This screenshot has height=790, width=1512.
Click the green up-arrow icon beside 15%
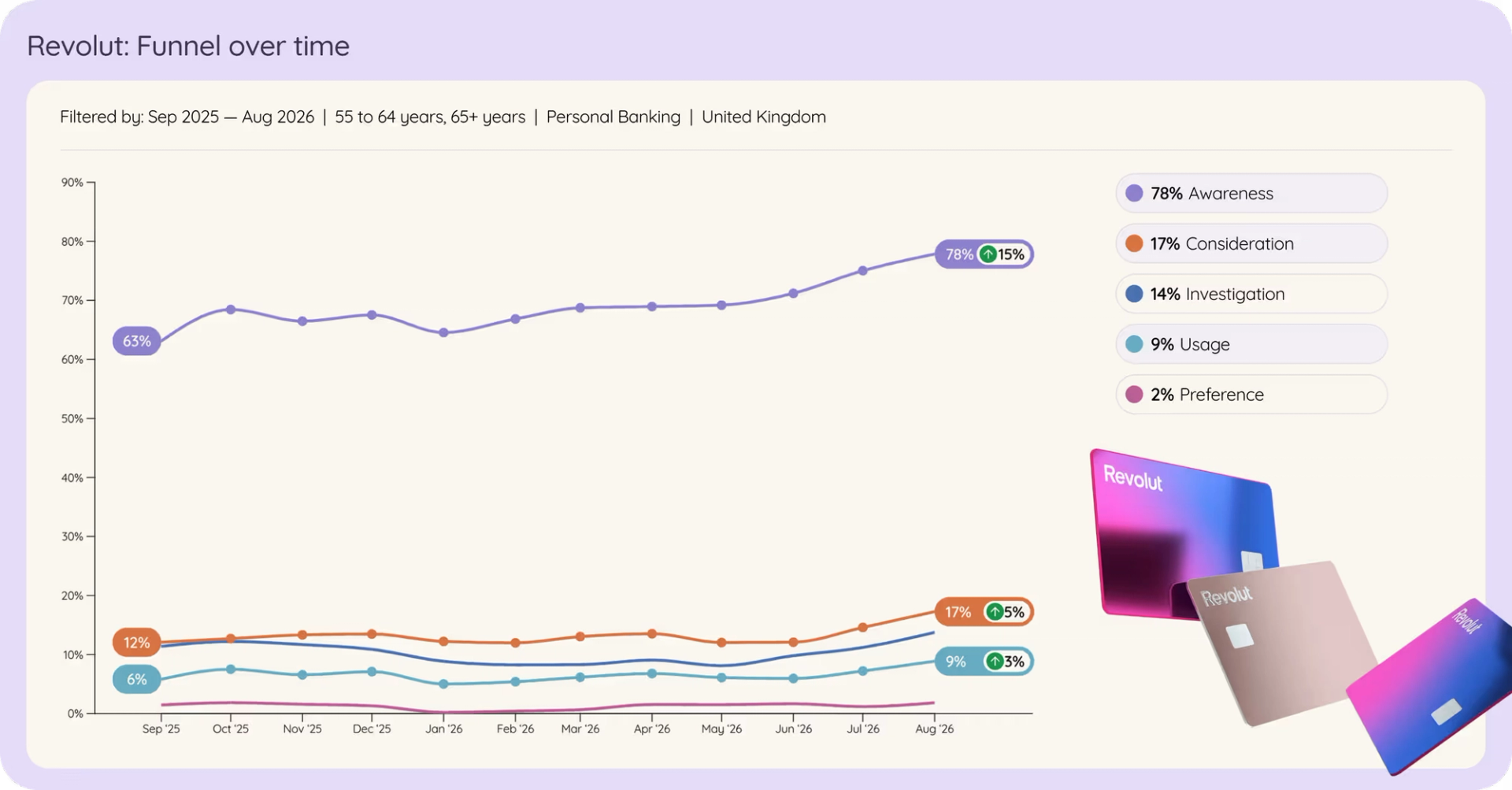(x=988, y=254)
